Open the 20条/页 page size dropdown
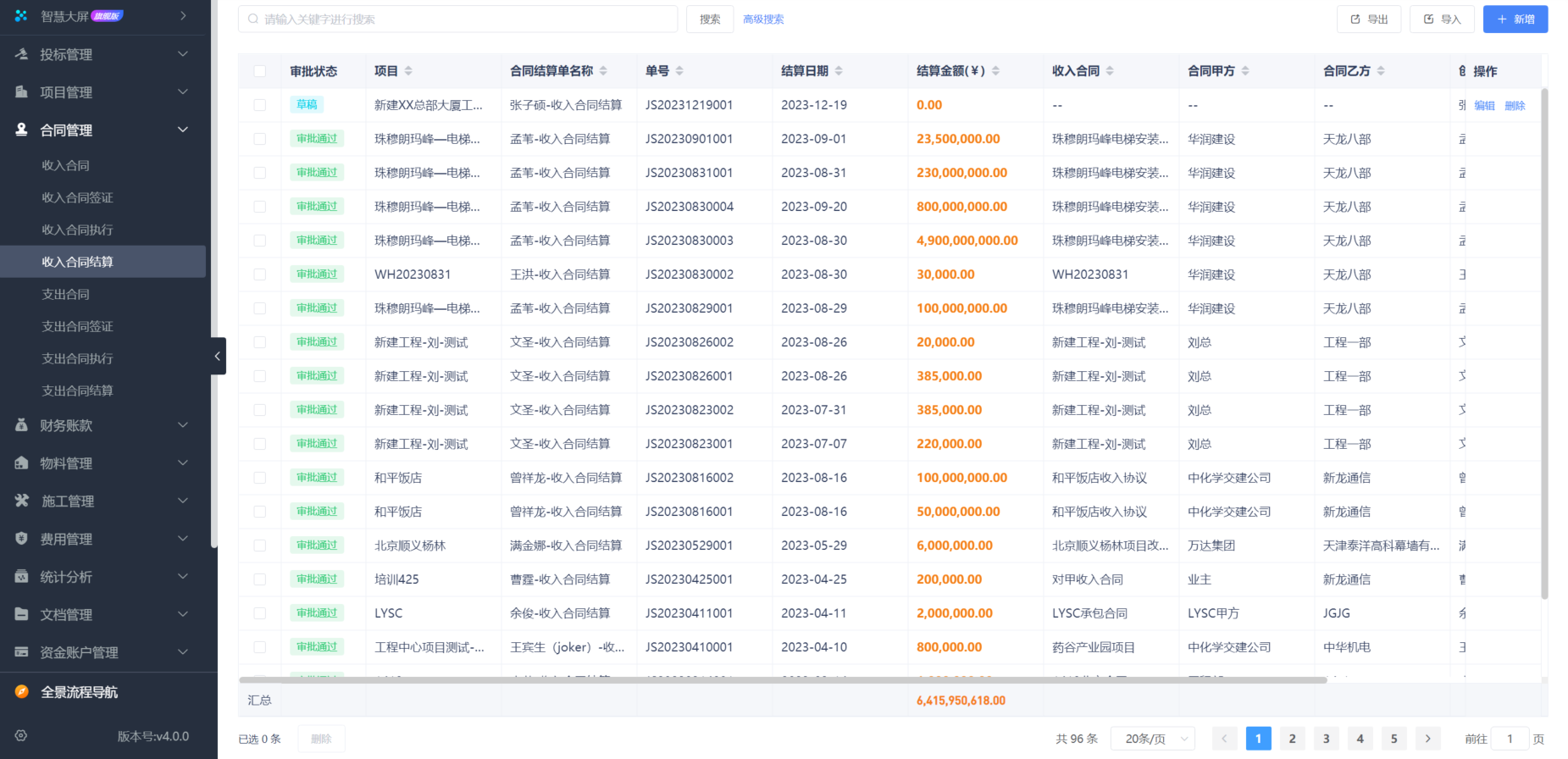 tap(1153, 739)
